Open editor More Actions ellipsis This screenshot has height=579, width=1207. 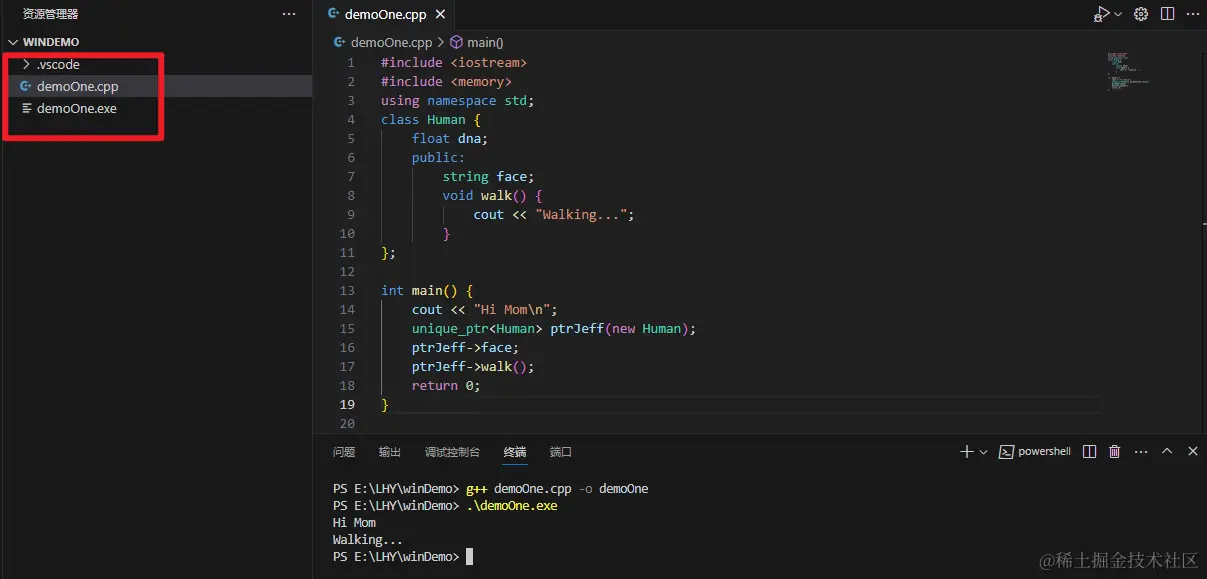[1192, 14]
